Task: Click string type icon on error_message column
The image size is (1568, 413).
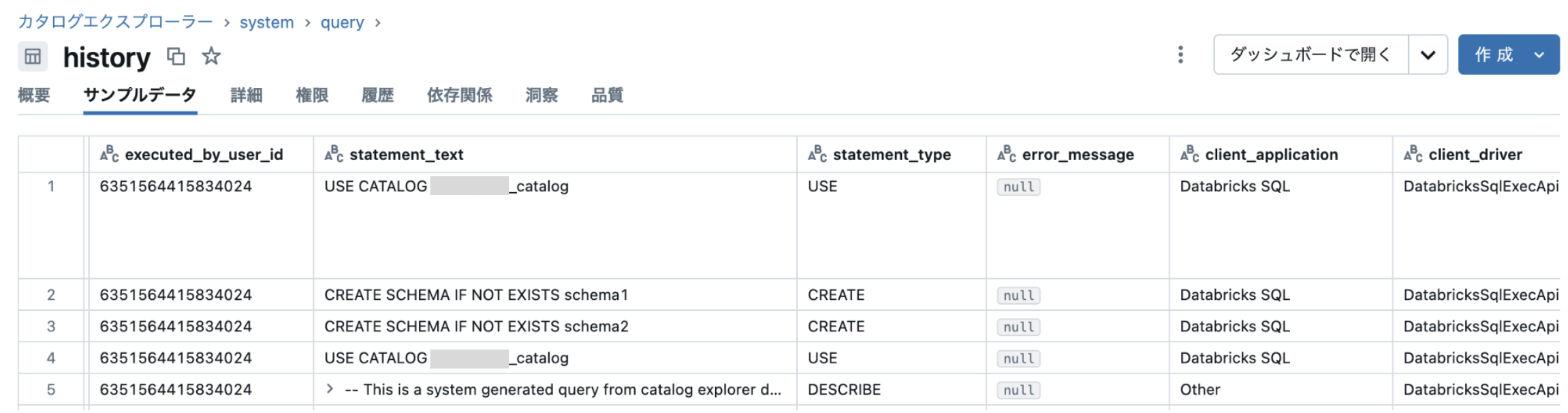Action: point(1006,155)
